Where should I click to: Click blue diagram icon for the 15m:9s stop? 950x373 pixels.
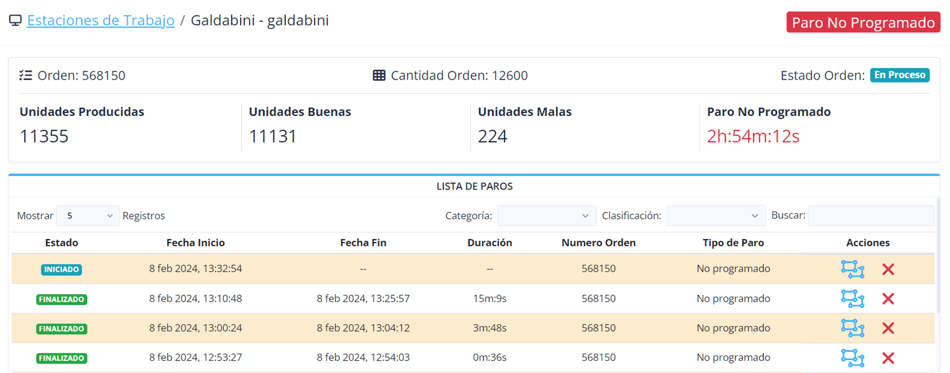[x=852, y=299]
